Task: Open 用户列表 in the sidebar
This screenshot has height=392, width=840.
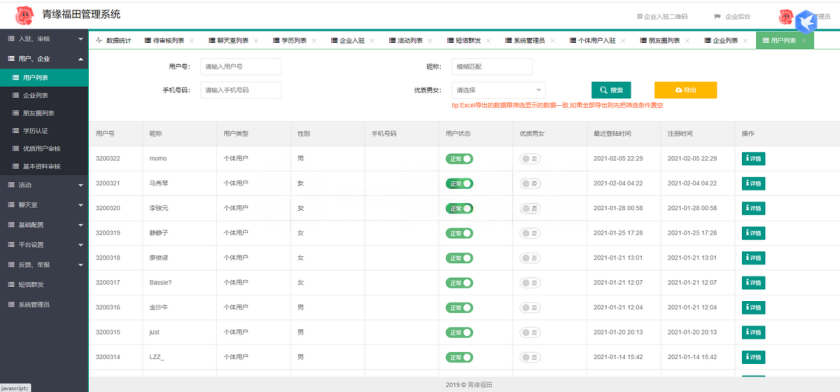Action: click(x=44, y=78)
